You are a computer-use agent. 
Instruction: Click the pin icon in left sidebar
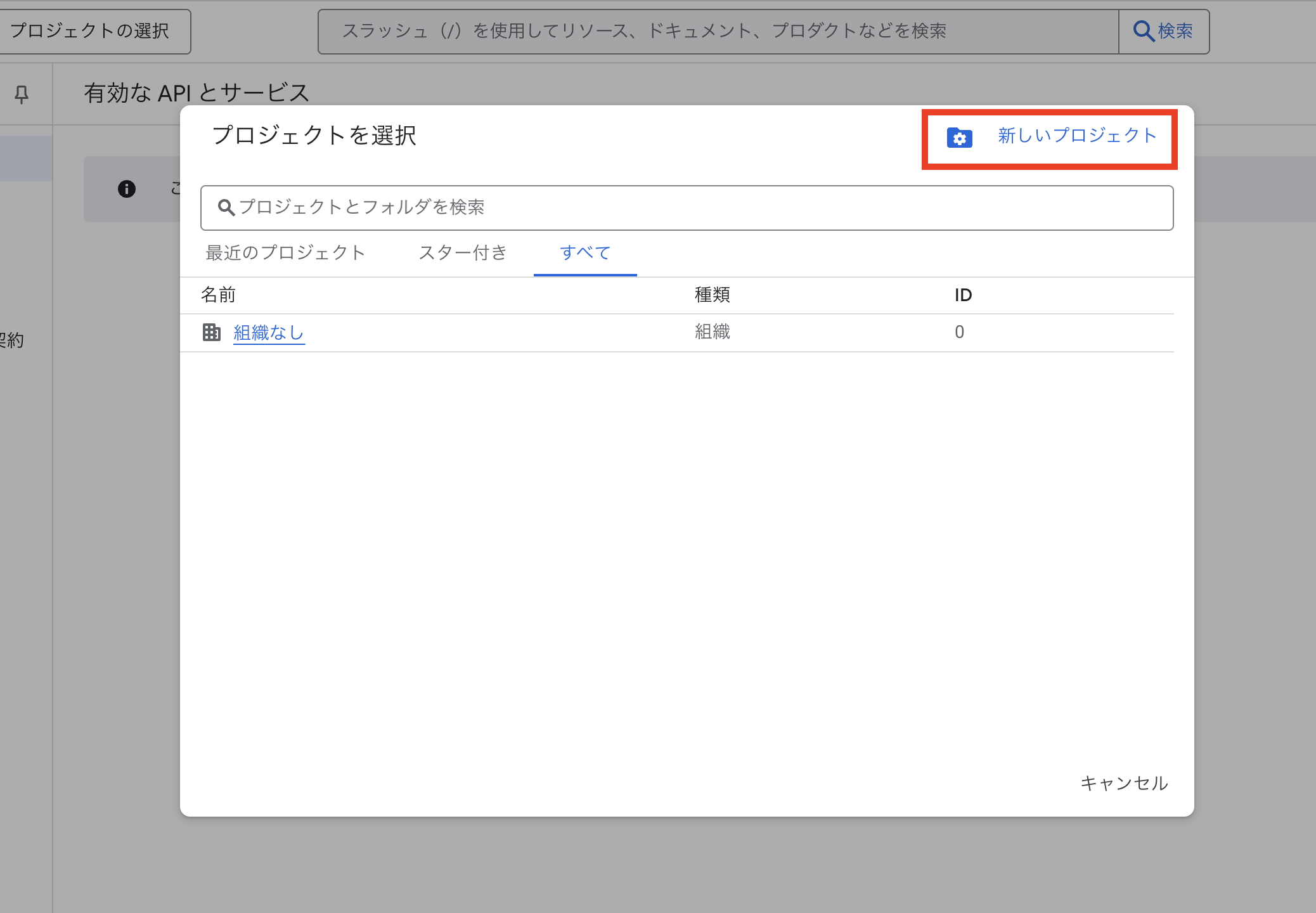pos(22,94)
